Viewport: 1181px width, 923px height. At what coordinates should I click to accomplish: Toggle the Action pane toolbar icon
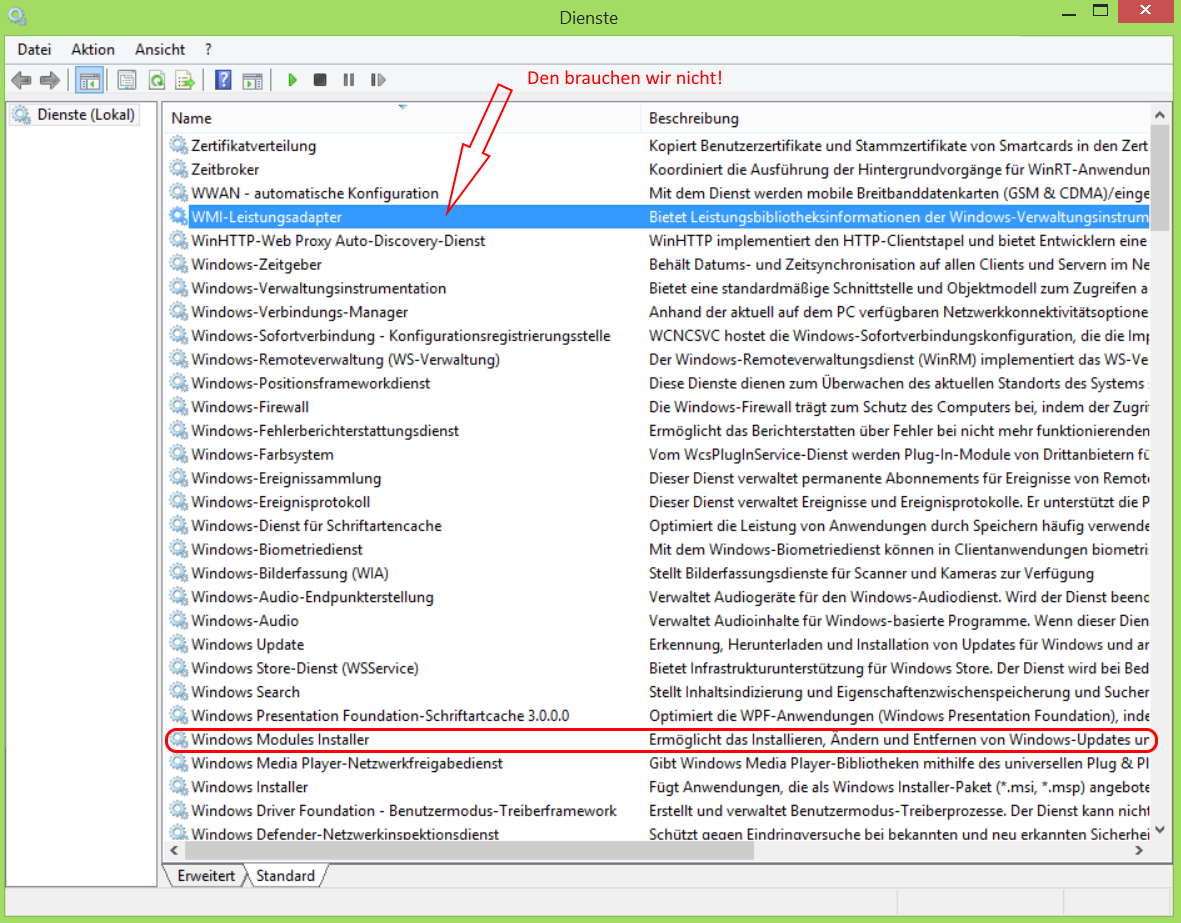(x=252, y=80)
